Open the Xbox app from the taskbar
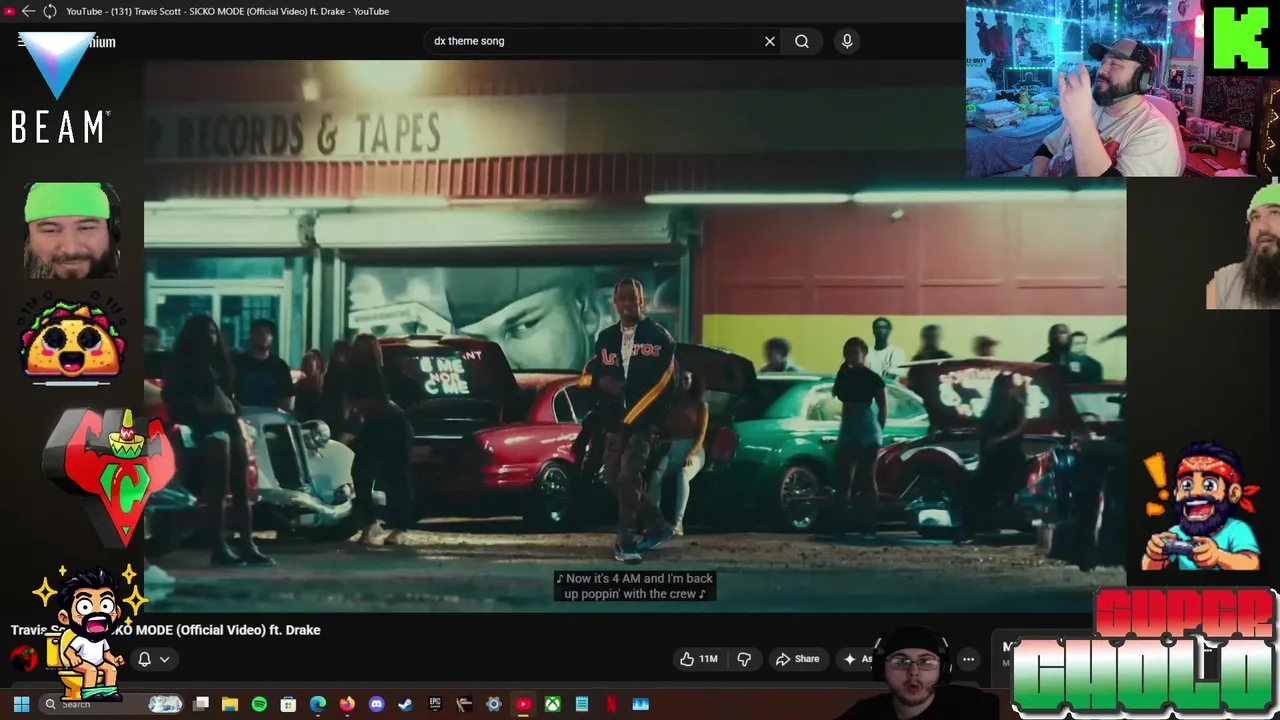This screenshot has height=720, width=1280. pyautogui.click(x=552, y=704)
